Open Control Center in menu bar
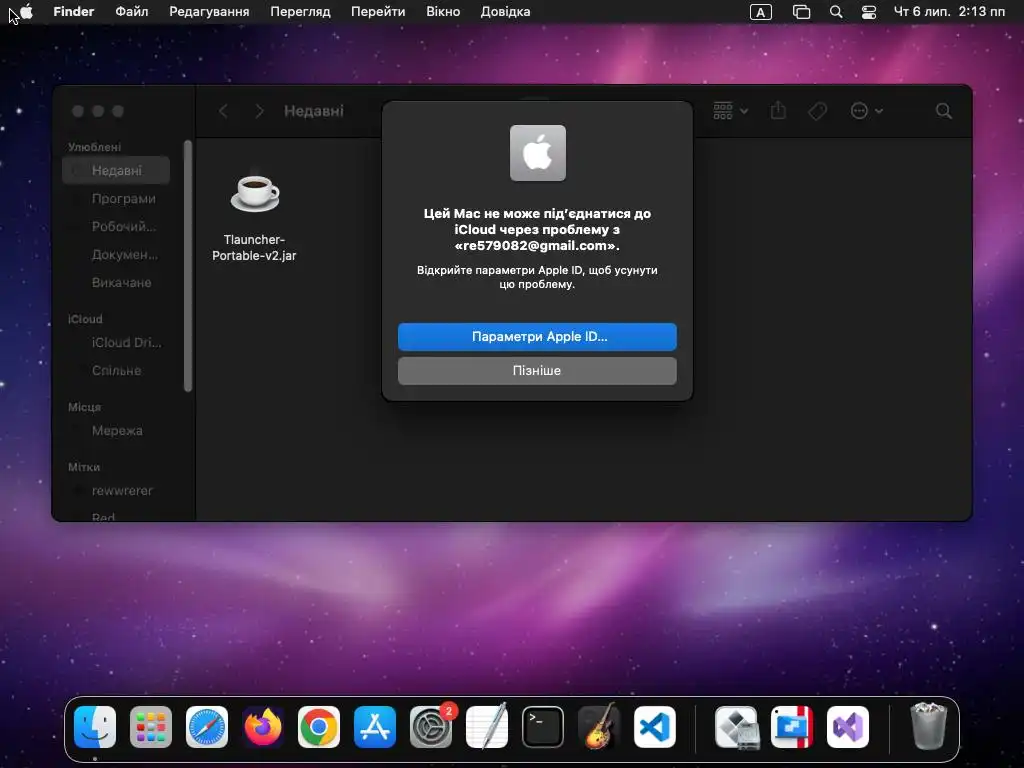1024x768 pixels. (x=869, y=12)
